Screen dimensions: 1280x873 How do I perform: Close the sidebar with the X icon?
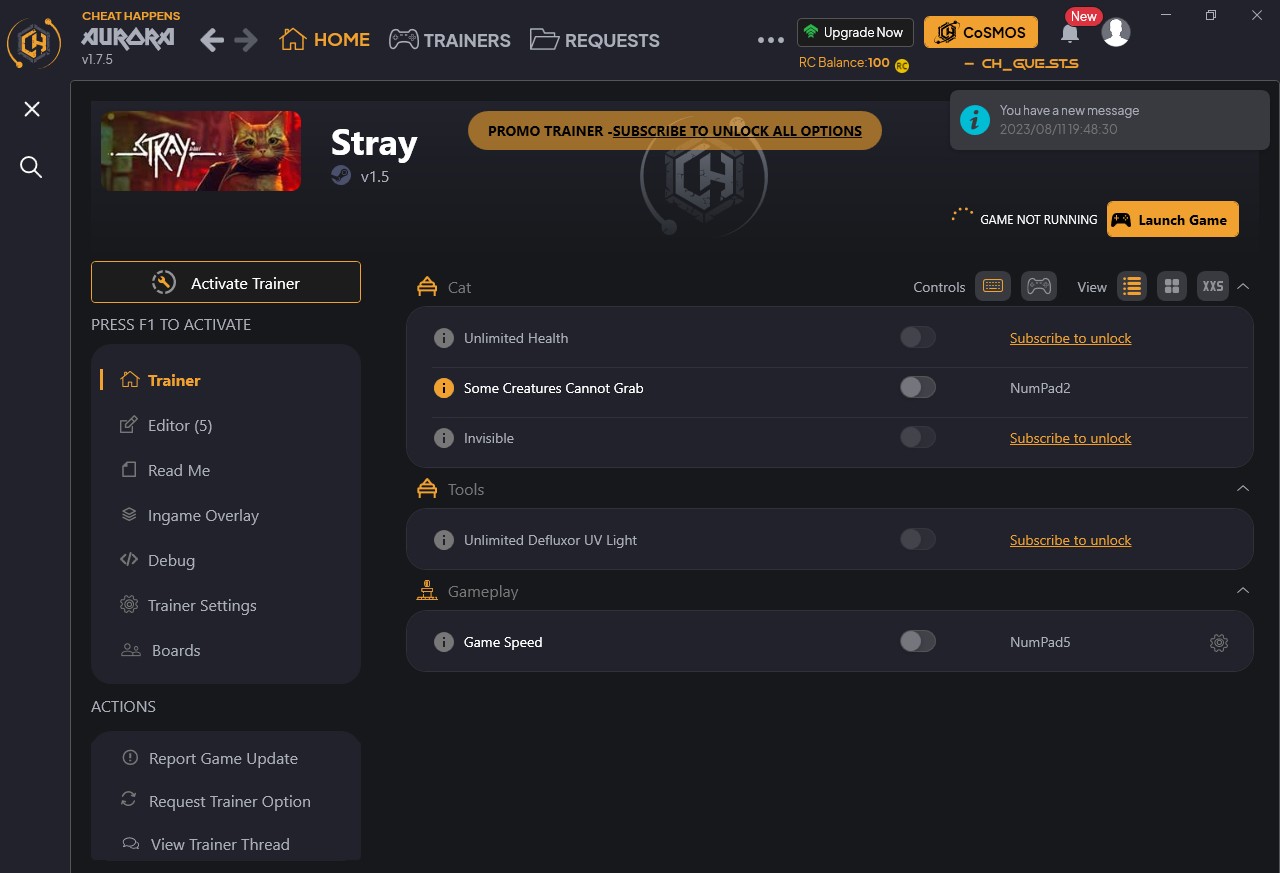pos(32,109)
